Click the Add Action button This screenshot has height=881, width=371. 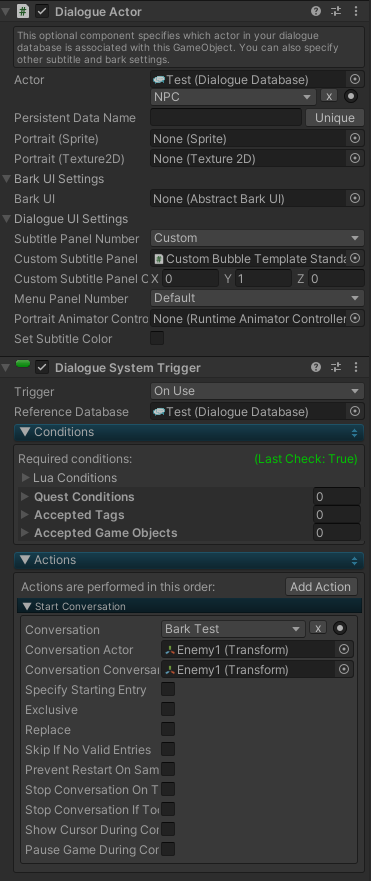(321, 587)
